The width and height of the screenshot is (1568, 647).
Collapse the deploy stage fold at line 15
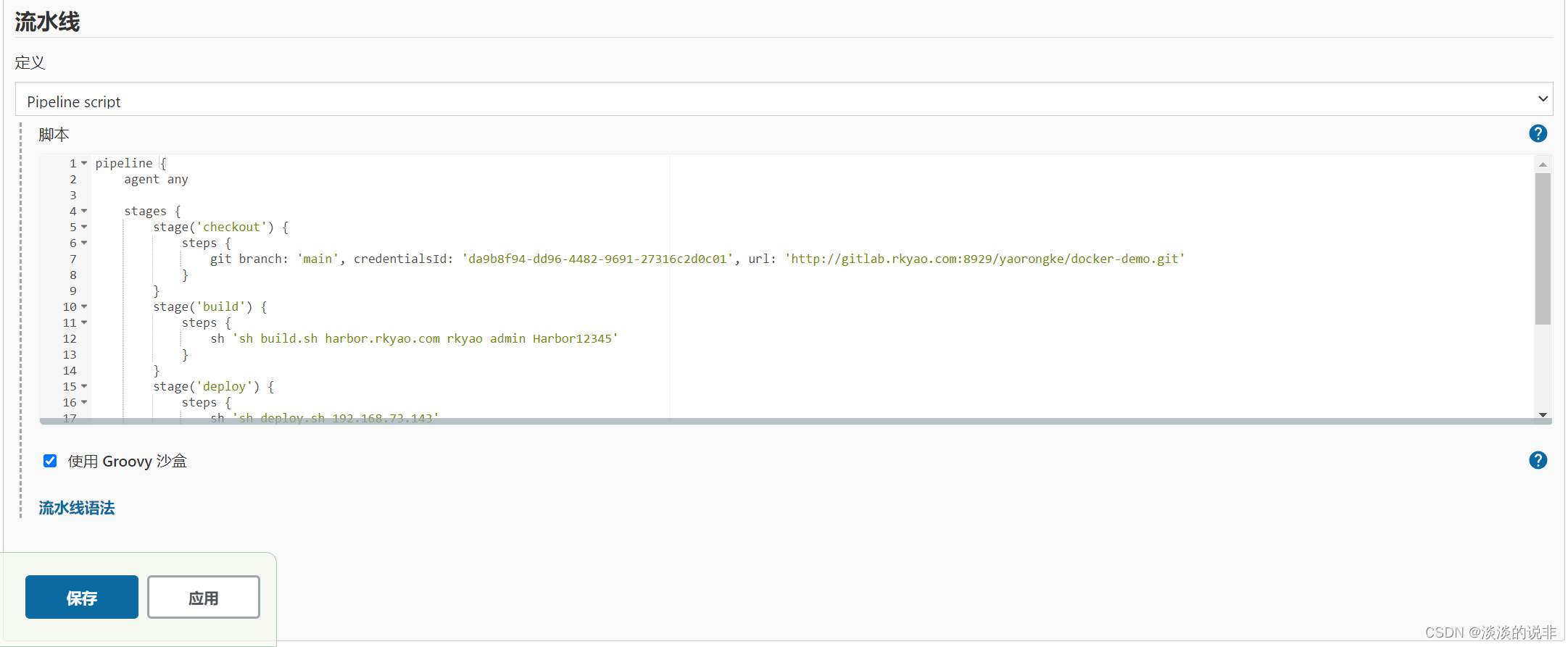click(x=84, y=386)
